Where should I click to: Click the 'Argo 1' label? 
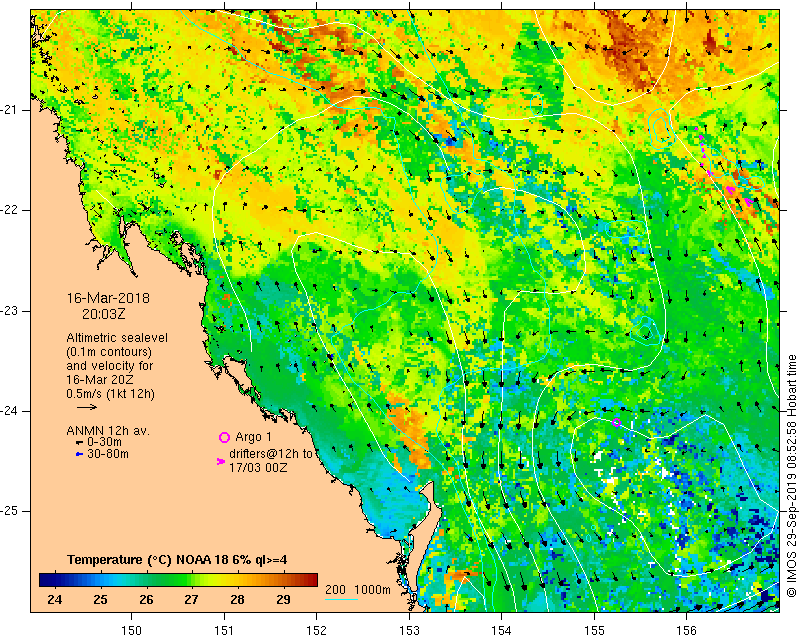tap(254, 437)
